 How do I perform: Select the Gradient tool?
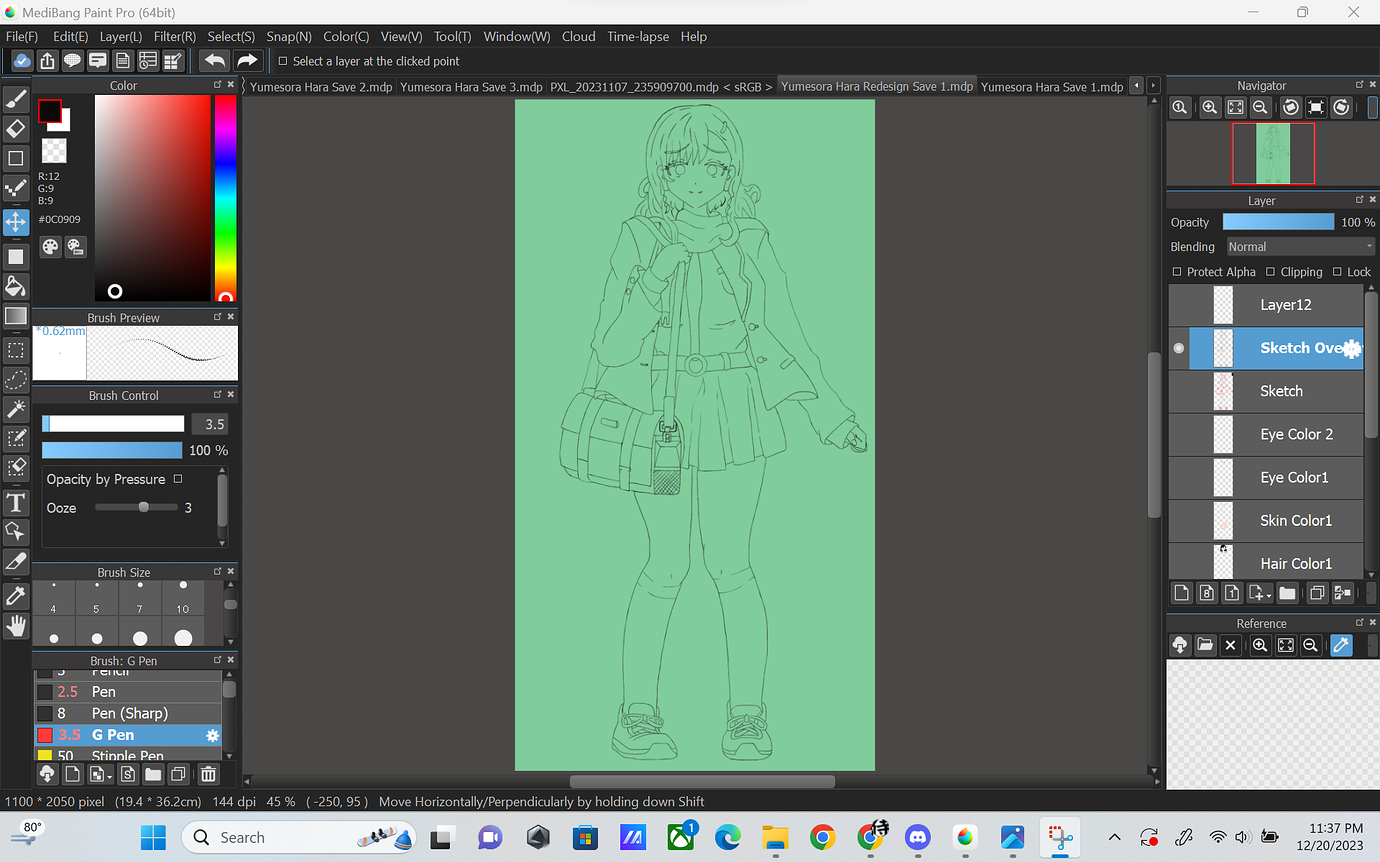pos(16,316)
